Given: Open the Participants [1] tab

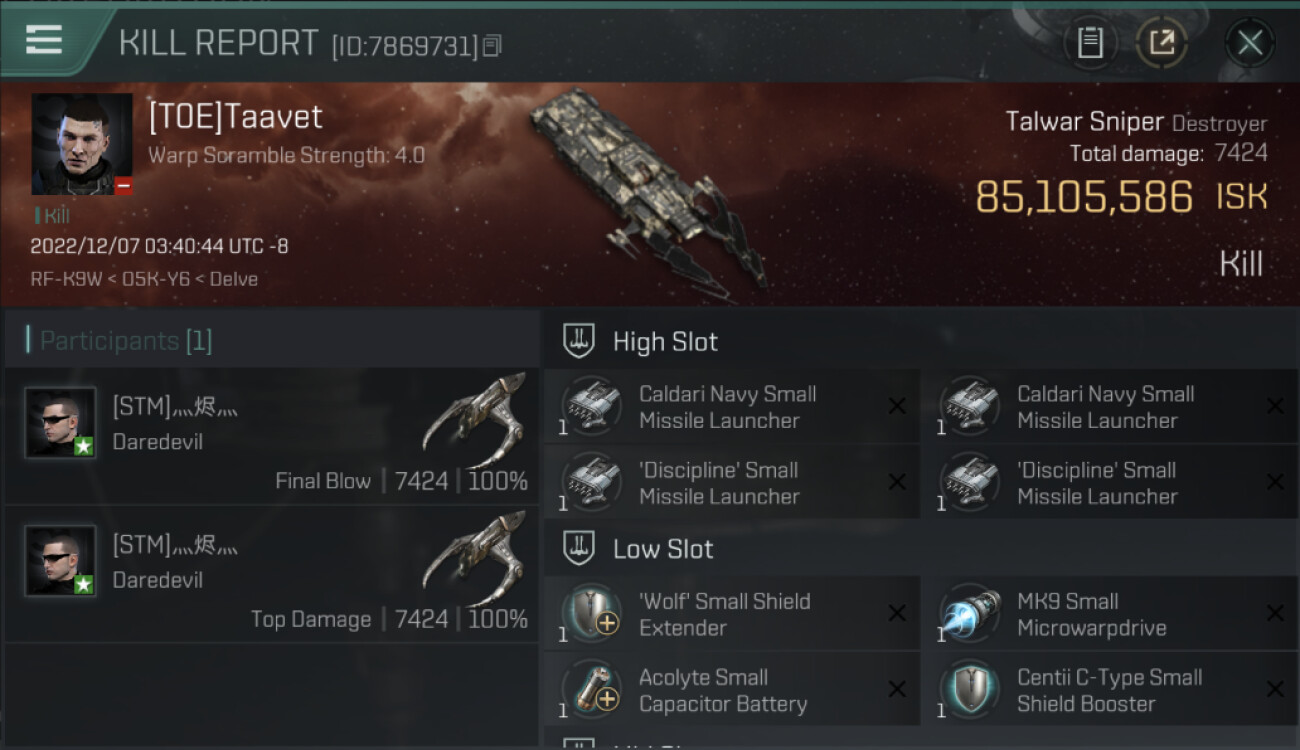Looking at the screenshot, I should tap(126, 340).
